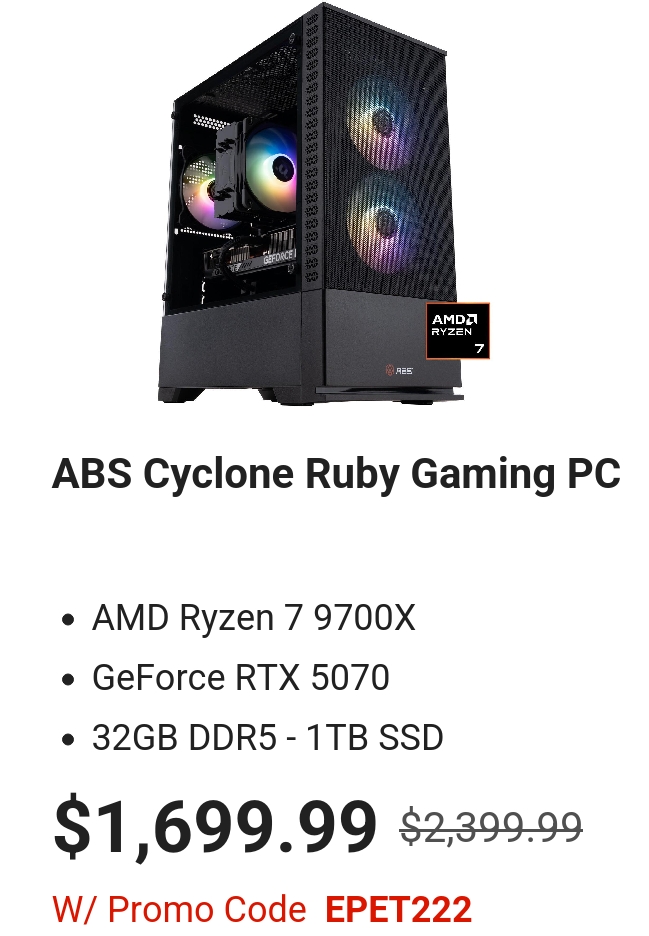Click the crossed-out $2,399.99 original price
This screenshot has height=936, width=649.
[x=491, y=827]
